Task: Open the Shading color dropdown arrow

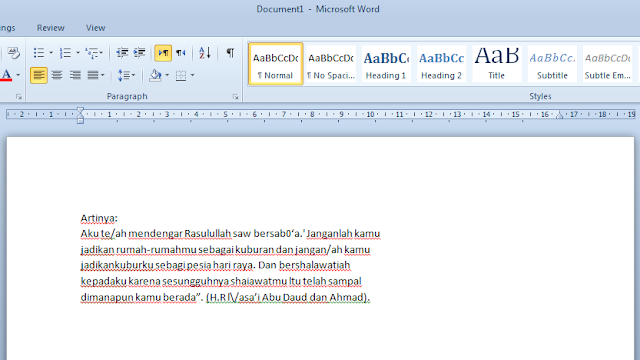Action: click(x=167, y=75)
